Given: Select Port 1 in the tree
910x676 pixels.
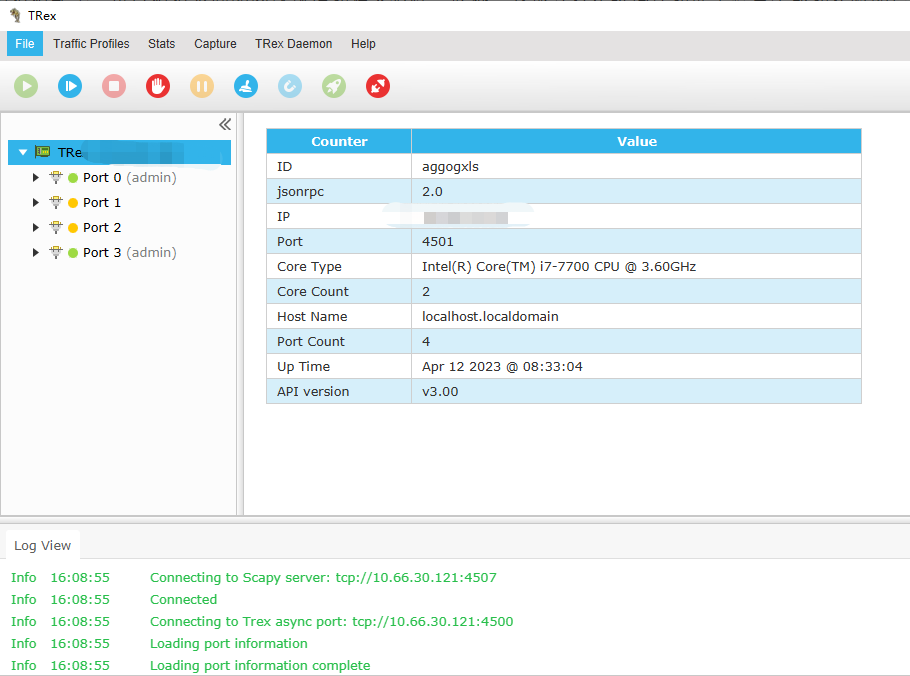Looking at the screenshot, I should [x=101, y=203].
